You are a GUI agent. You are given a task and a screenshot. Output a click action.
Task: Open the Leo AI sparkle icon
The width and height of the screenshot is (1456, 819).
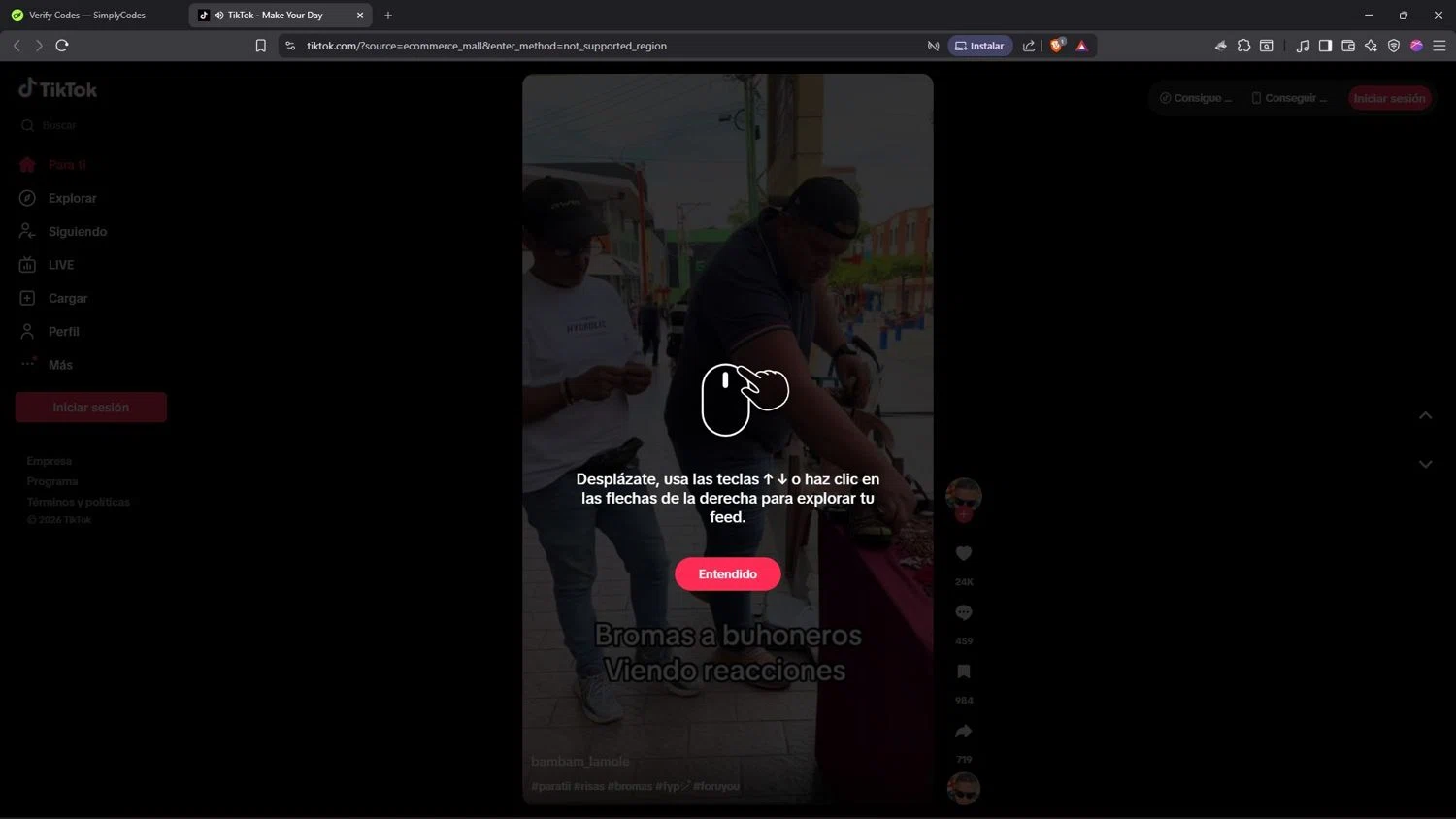point(1371,46)
